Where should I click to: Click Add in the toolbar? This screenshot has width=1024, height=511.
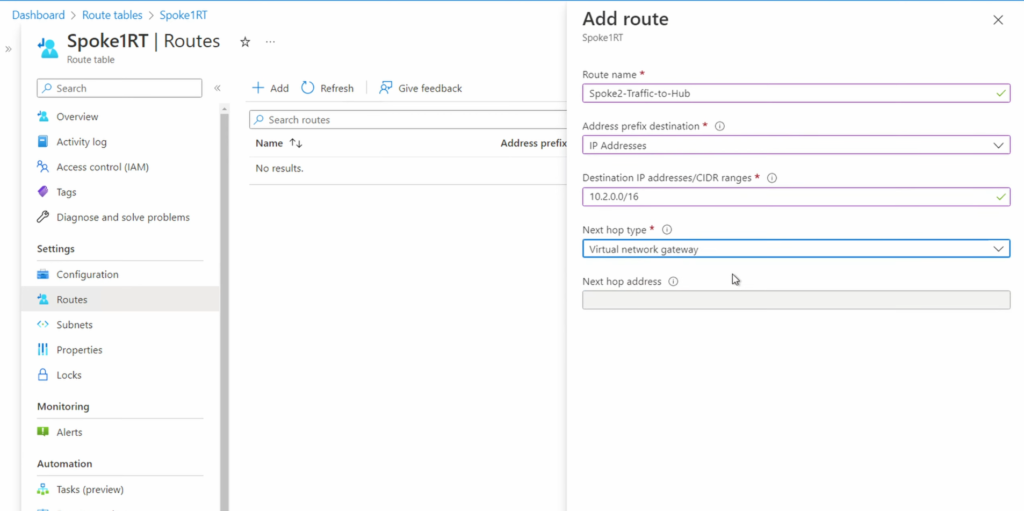click(x=270, y=88)
